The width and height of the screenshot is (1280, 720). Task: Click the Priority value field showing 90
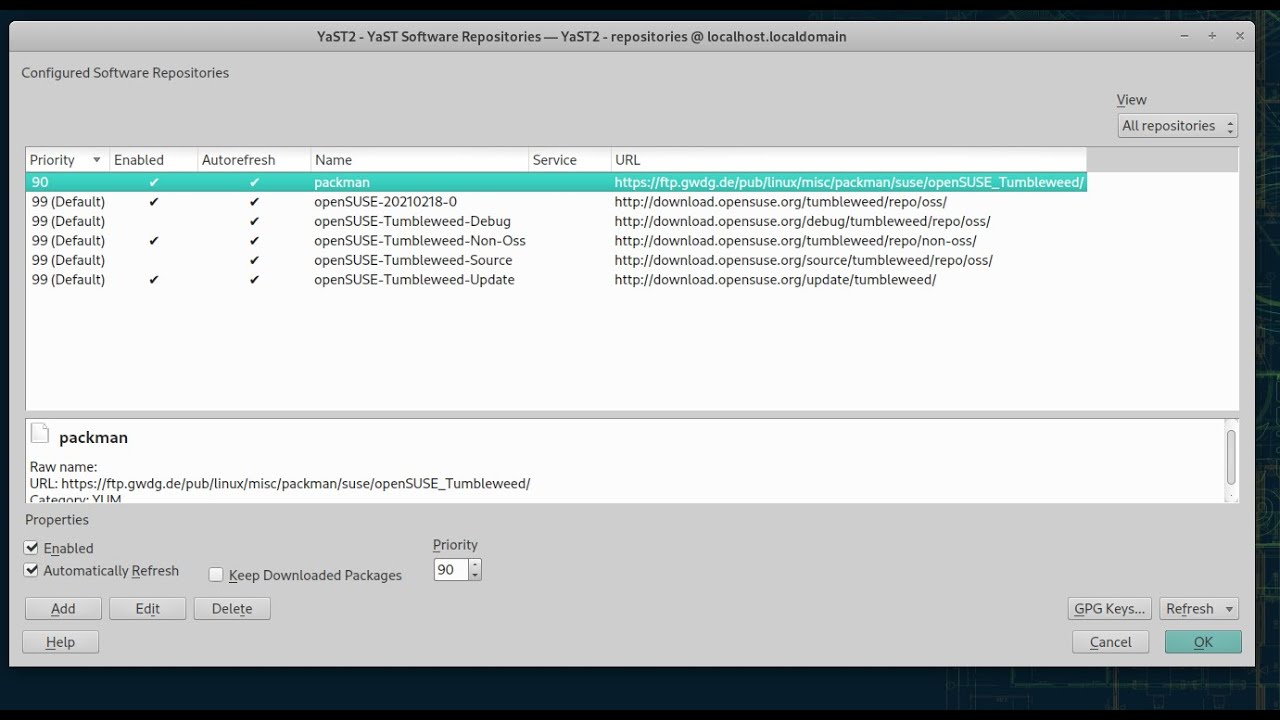451,570
